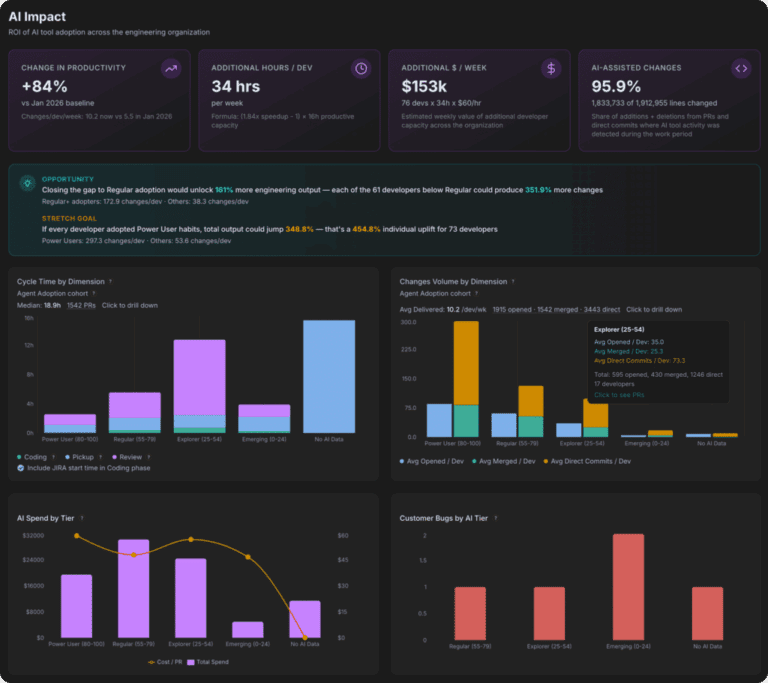Click the lightbulb icon beside Opportunity
Screen dimensions: 768x683
[27, 183]
